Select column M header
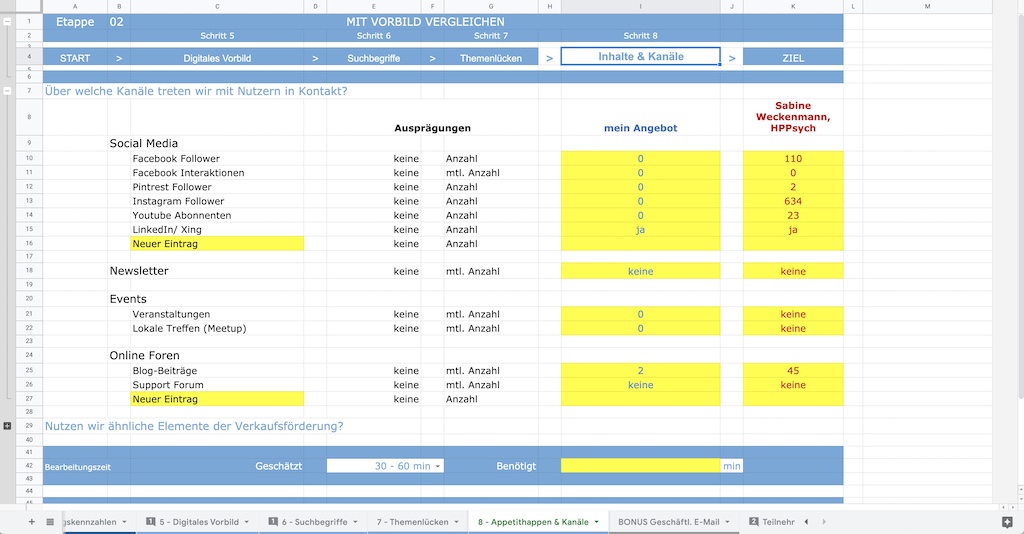Screen dimensions: 1024x534 (927, 6)
